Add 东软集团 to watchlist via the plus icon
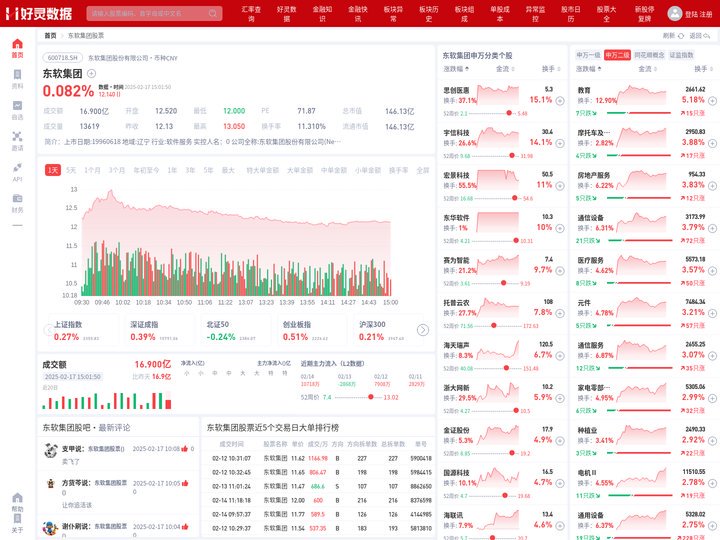720x540 pixels. (x=91, y=73)
